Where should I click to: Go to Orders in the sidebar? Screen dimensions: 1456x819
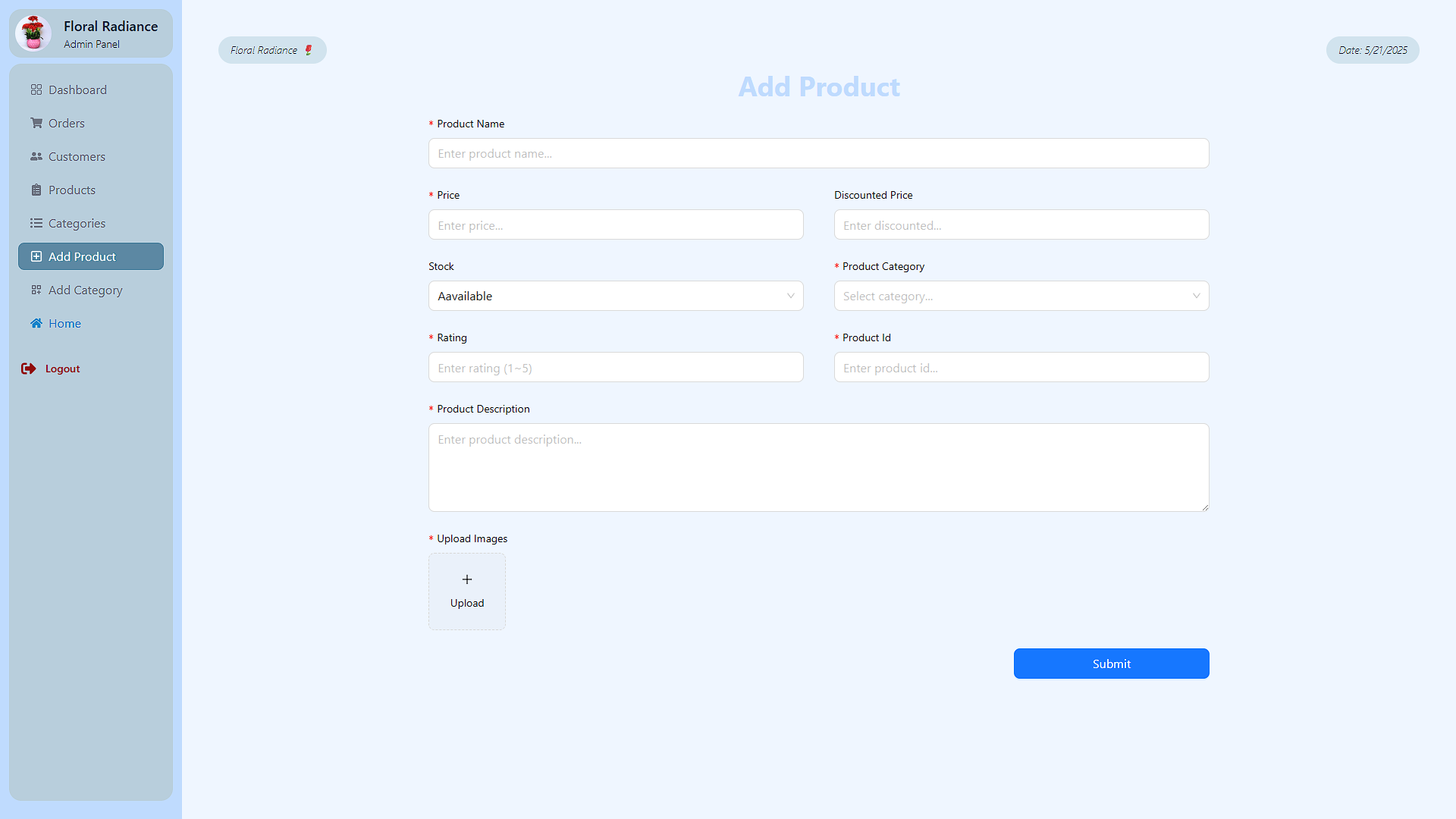67,123
